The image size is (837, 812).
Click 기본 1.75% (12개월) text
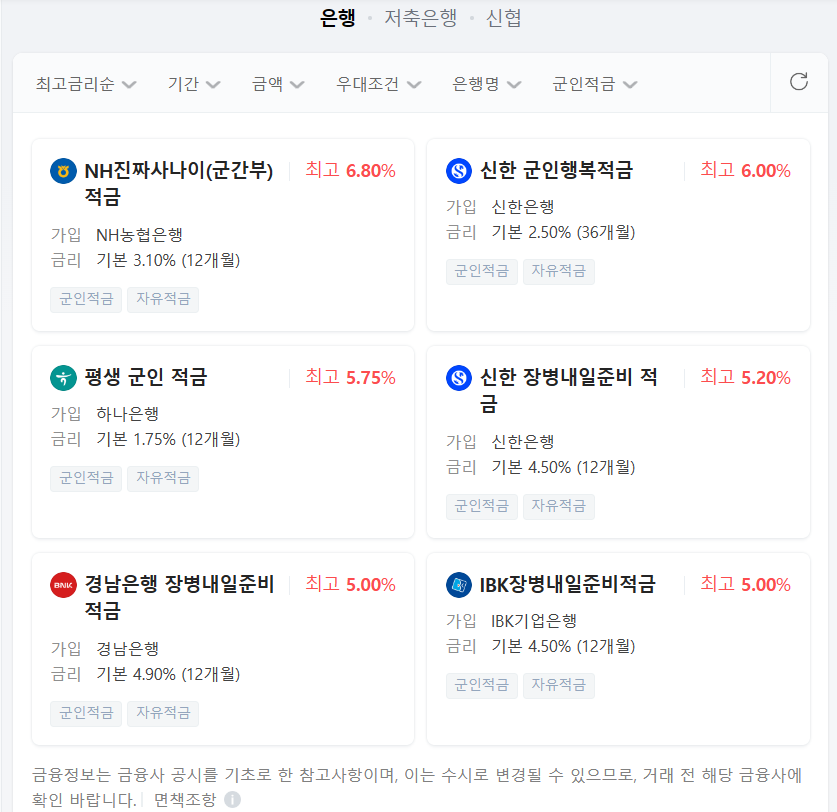168,440
